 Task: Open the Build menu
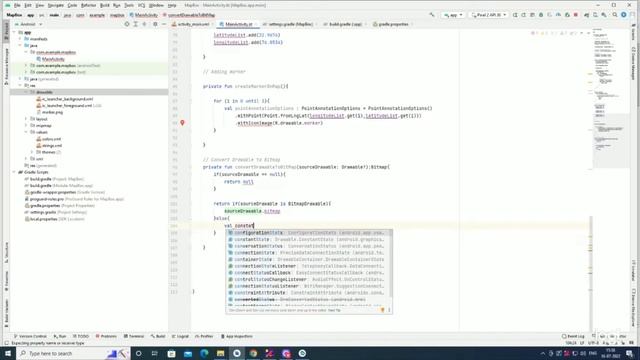tap(105, 5)
